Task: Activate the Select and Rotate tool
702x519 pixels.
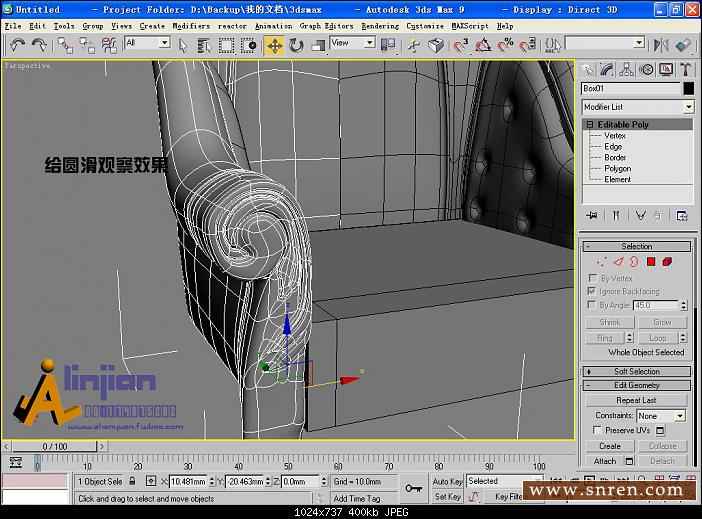Action: [296, 44]
